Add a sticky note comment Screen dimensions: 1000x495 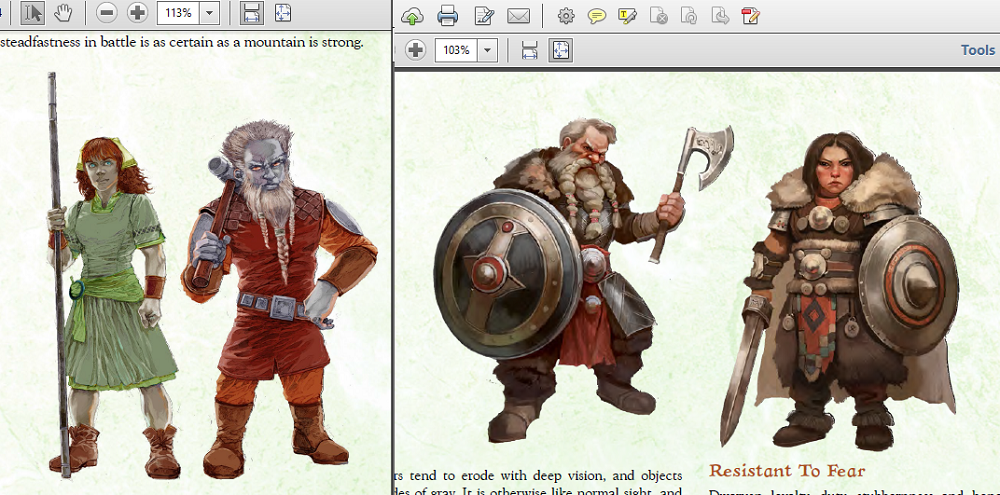click(x=597, y=16)
